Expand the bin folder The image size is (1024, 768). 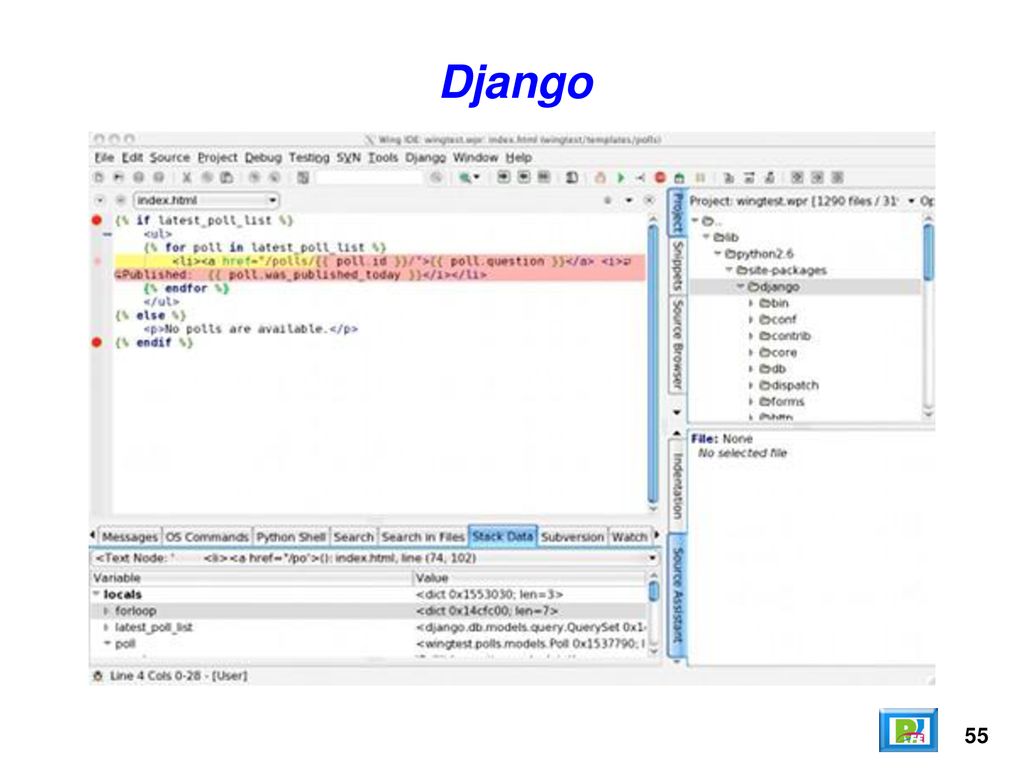pyautogui.click(x=751, y=303)
